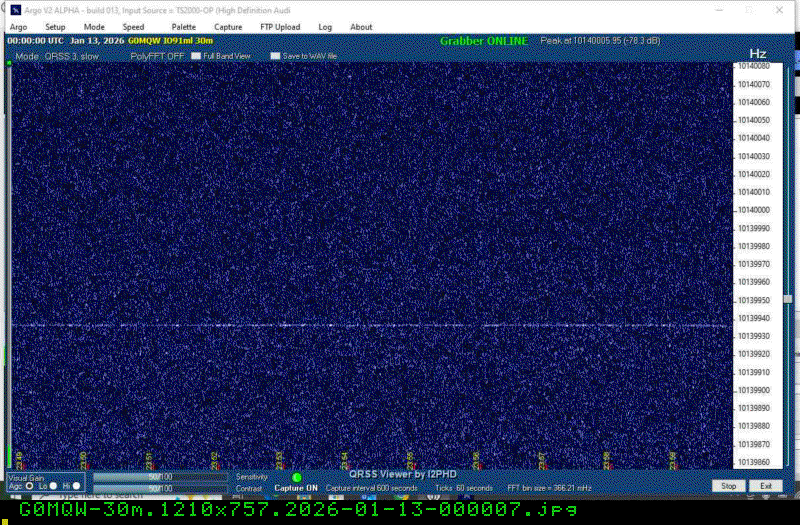Tick the Save to WAV file checkbox
The width and height of the screenshot is (800, 525).
coord(275,56)
